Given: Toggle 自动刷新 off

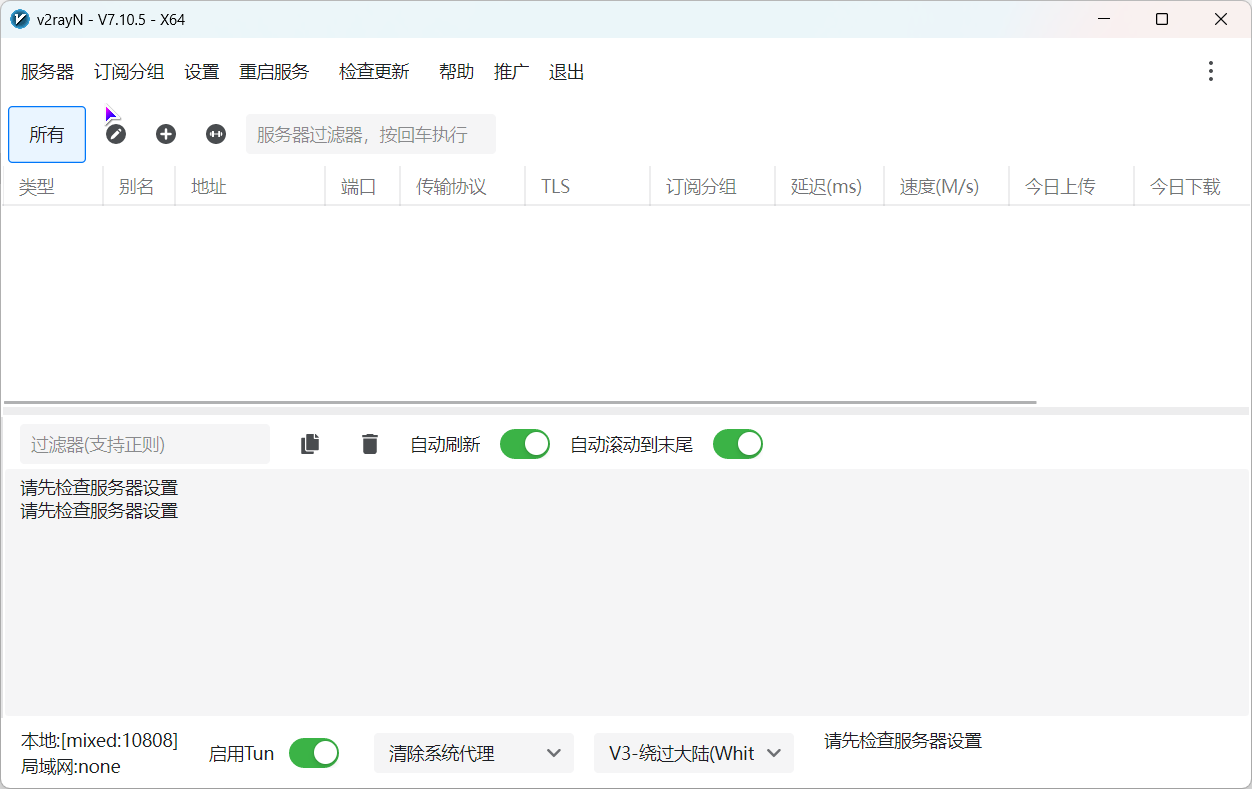Looking at the screenshot, I should pyautogui.click(x=525, y=443).
